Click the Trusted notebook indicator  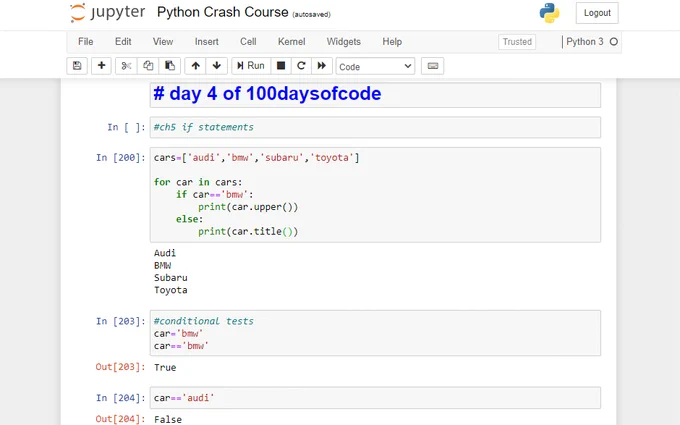click(x=517, y=42)
